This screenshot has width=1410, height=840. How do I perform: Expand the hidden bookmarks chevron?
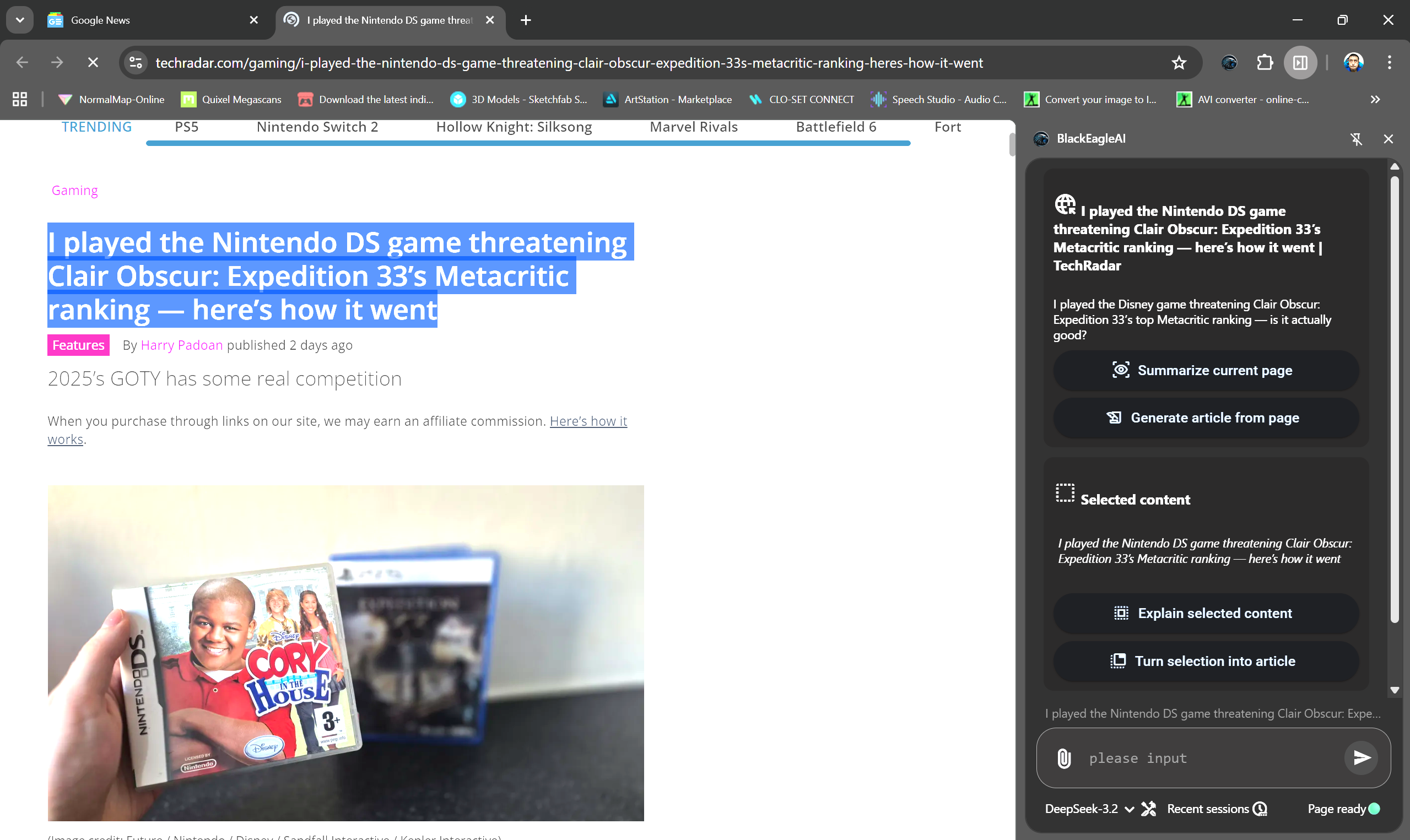point(1375,99)
